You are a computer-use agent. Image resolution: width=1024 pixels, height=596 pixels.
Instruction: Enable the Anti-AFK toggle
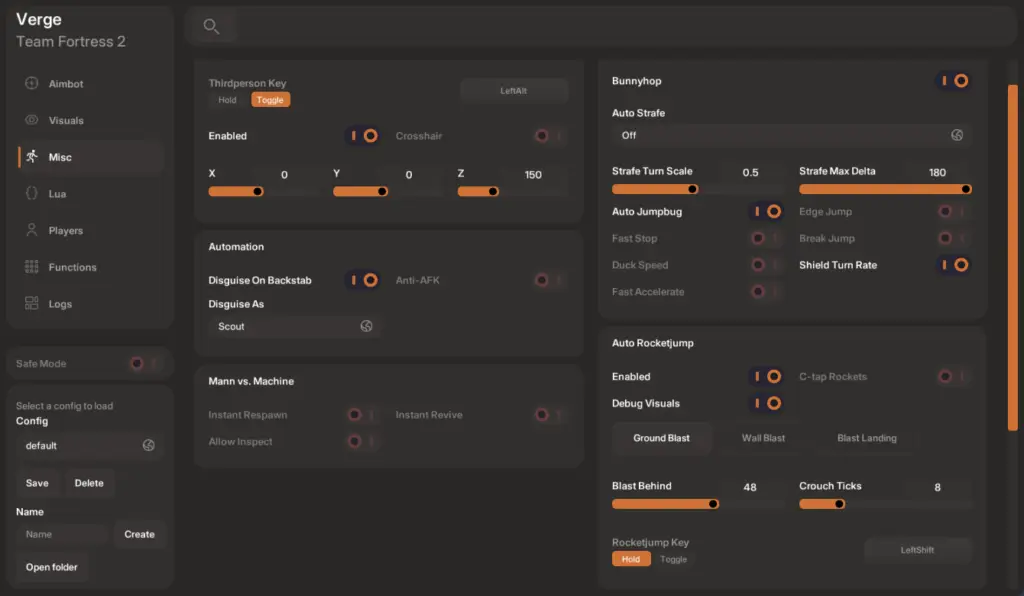pyautogui.click(x=549, y=280)
